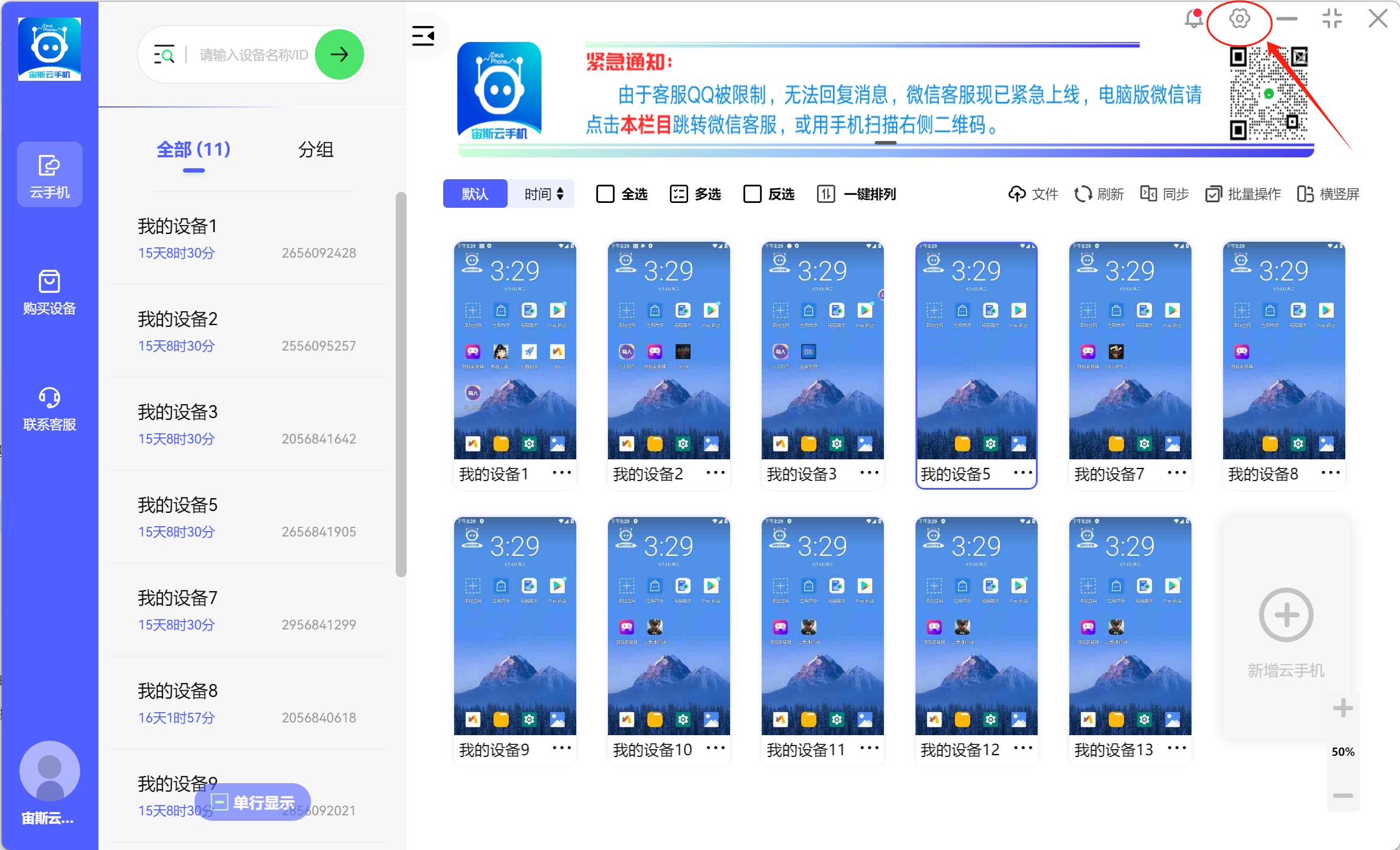Open the more menu for 我的设备1
The height and width of the screenshot is (850, 1400).
click(561, 473)
